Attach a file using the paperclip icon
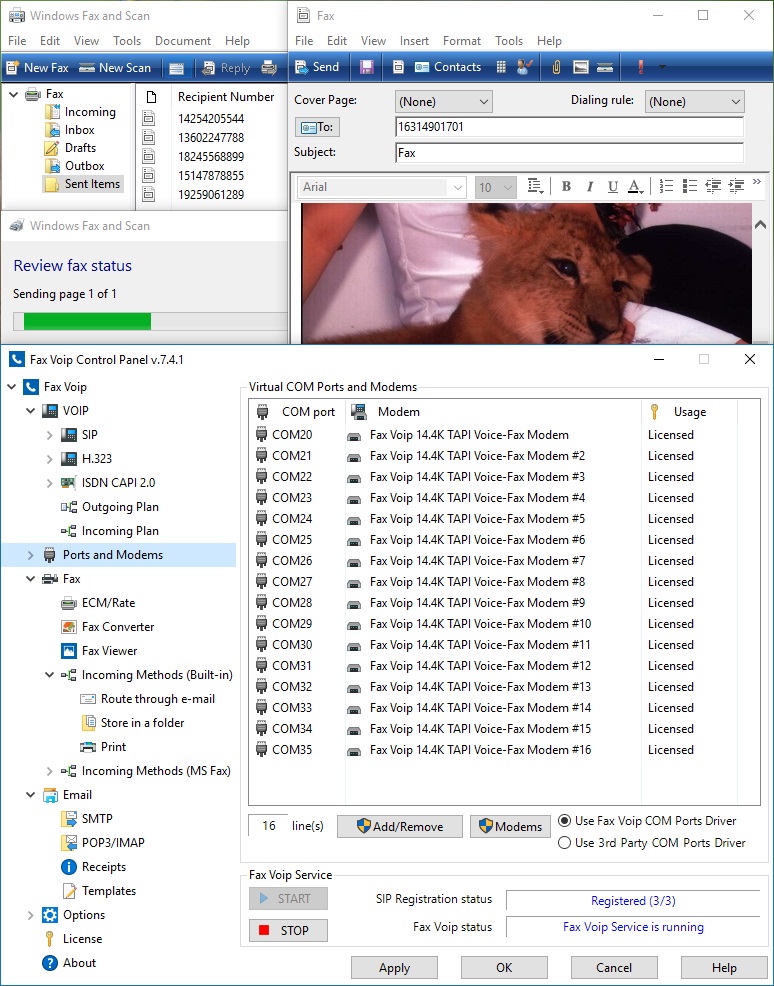The width and height of the screenshot is (774, 986). pos(556,67)
